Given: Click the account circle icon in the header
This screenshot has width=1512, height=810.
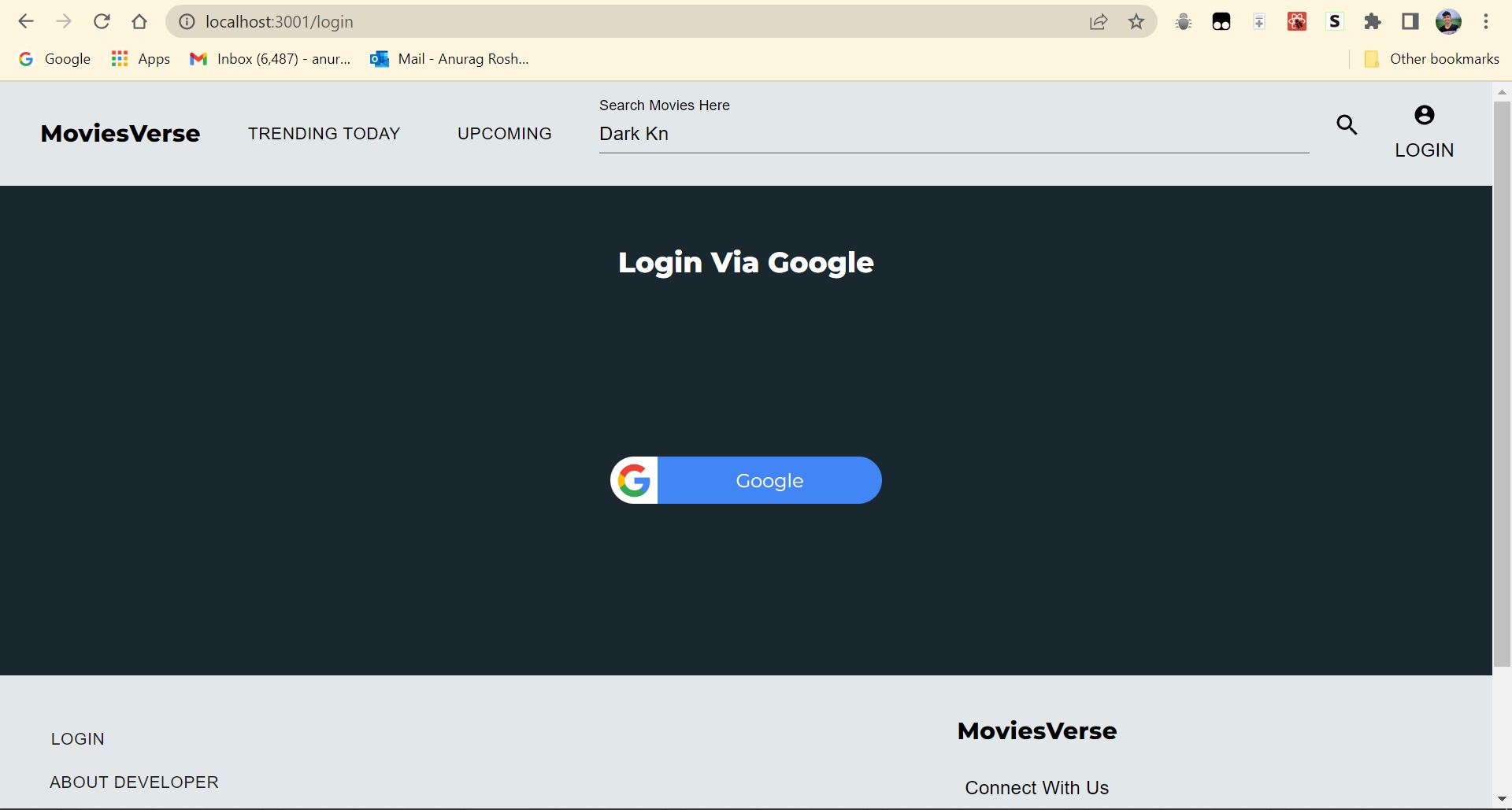Looking at the screenshot, I should 1425,115.
